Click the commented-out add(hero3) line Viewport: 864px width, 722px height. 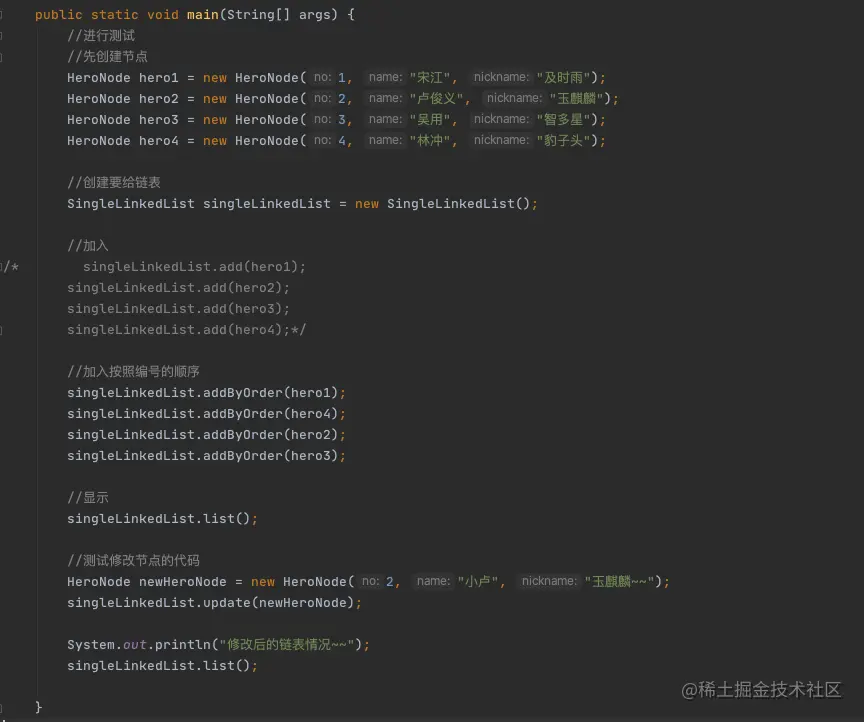point(178,309)
